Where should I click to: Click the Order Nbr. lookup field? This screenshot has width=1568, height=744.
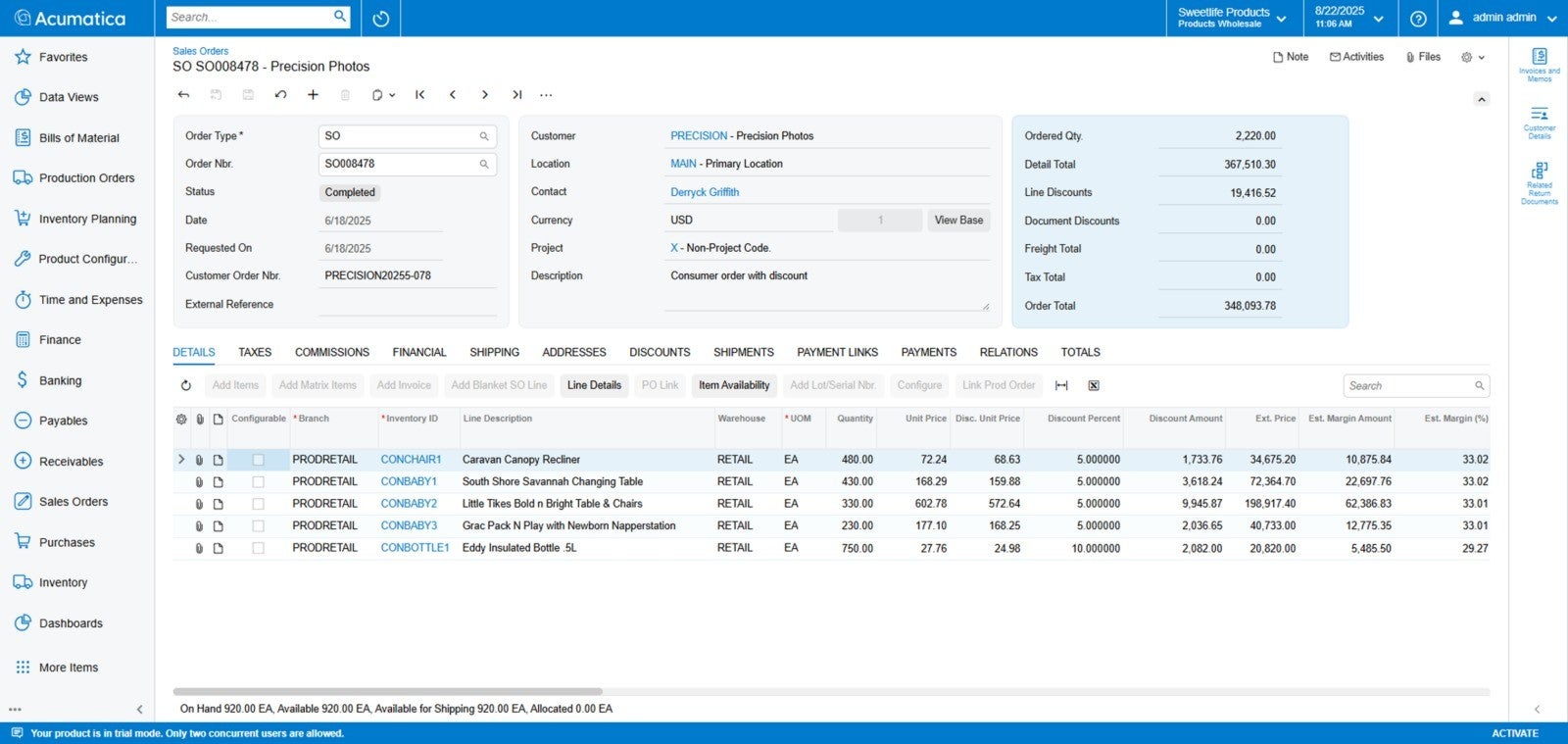click(407, 164)
